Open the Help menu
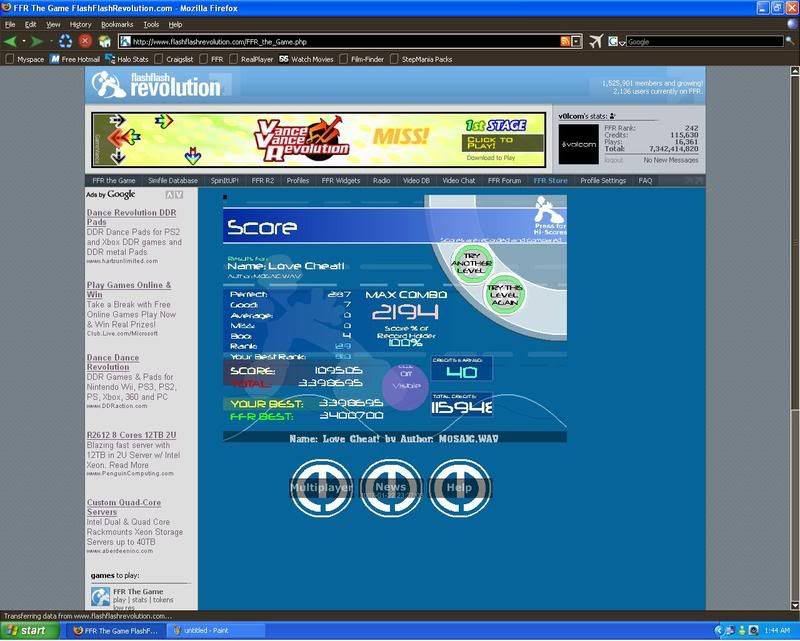 [x=176, y=24]
